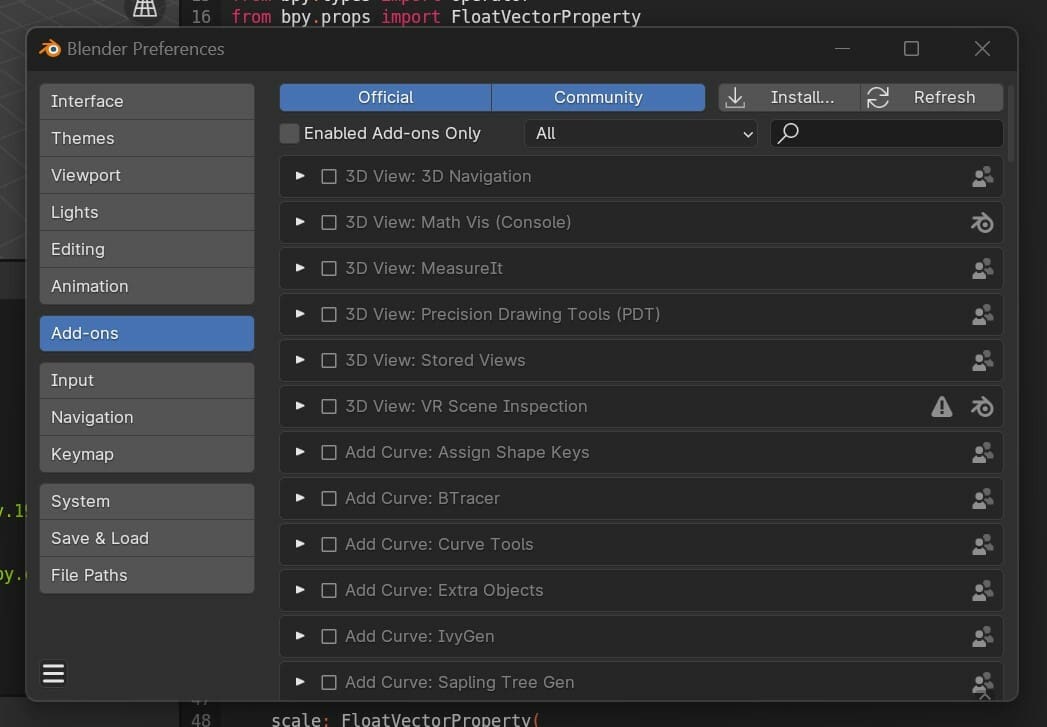Image resolution: width=1047 pixels, height=727 pixels.
Task: Expand VR Scene Inspection details
Action: pyautogui.click(x=300, y=406)
